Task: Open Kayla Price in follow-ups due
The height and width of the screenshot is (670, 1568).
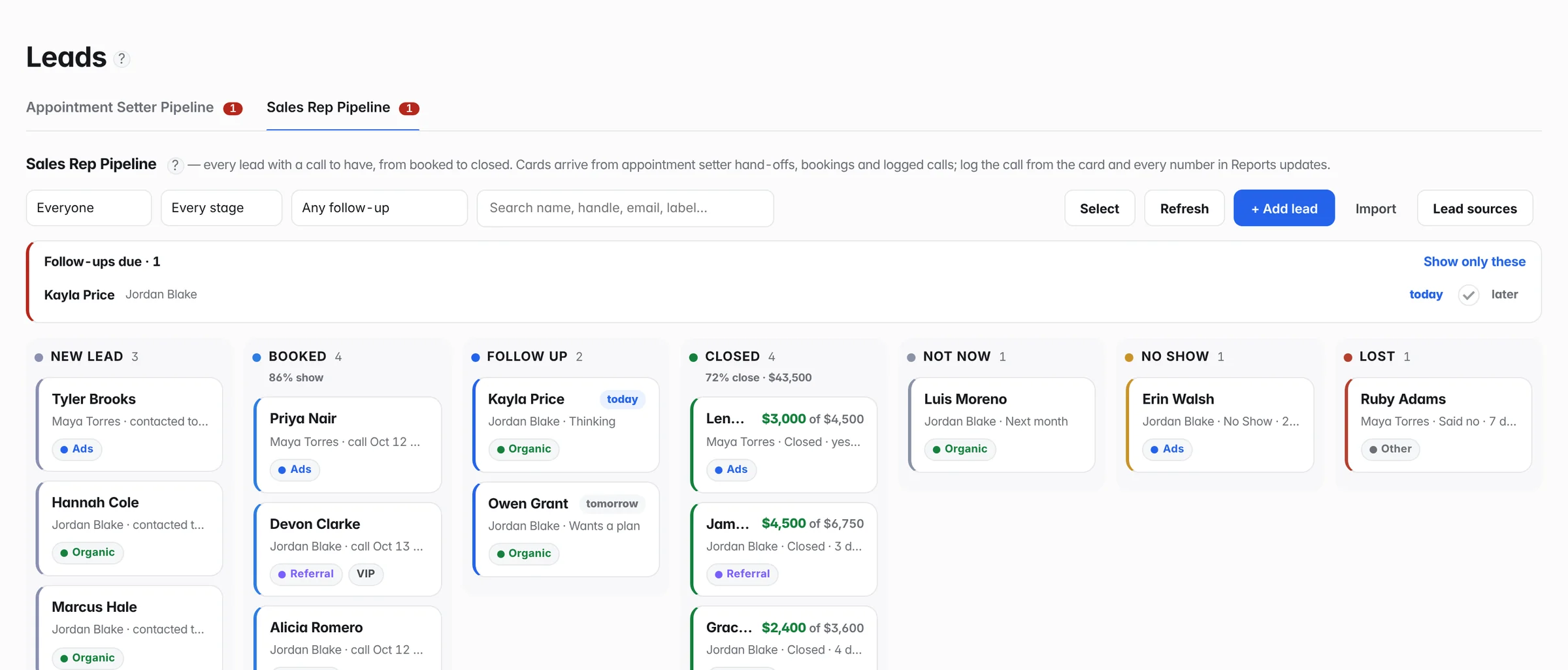Action: pos(79,295)
